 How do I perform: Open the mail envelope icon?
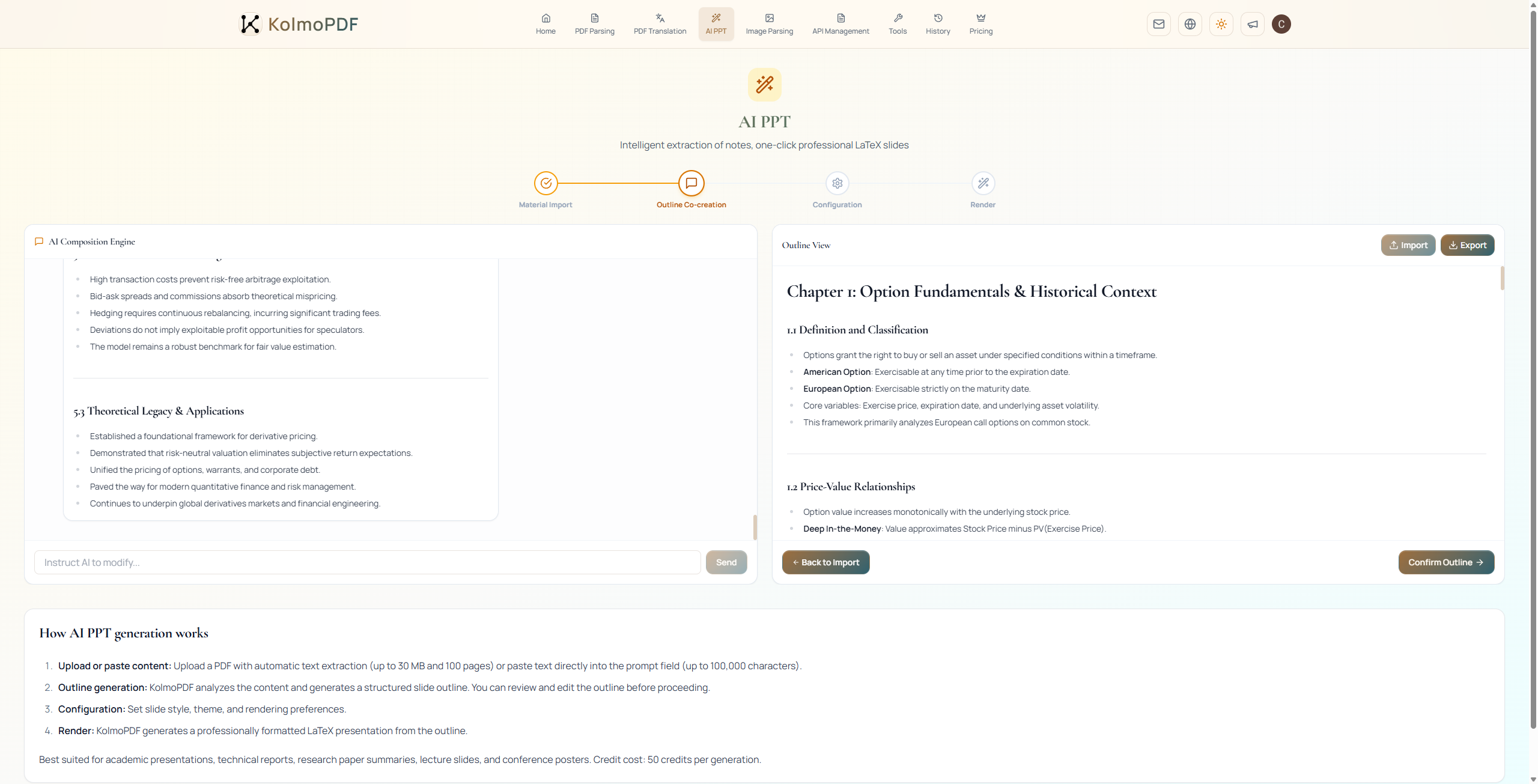[1158, 24]
